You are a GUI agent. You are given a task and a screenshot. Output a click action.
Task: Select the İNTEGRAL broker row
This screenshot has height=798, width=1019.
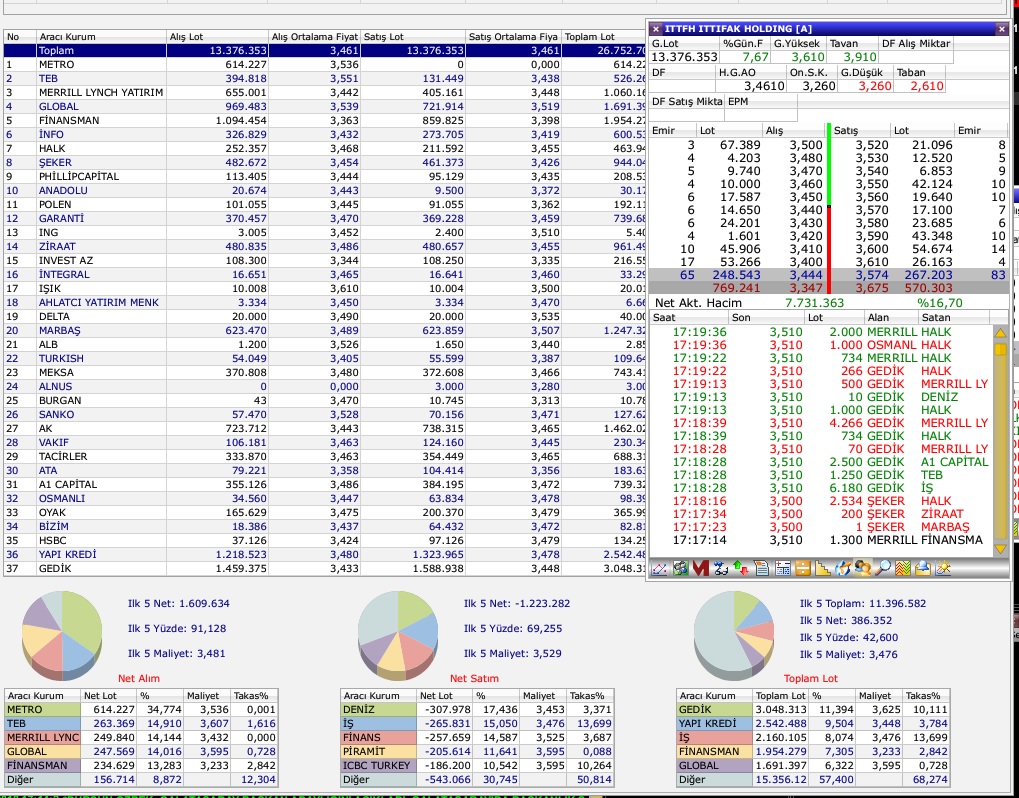[325, 275]
